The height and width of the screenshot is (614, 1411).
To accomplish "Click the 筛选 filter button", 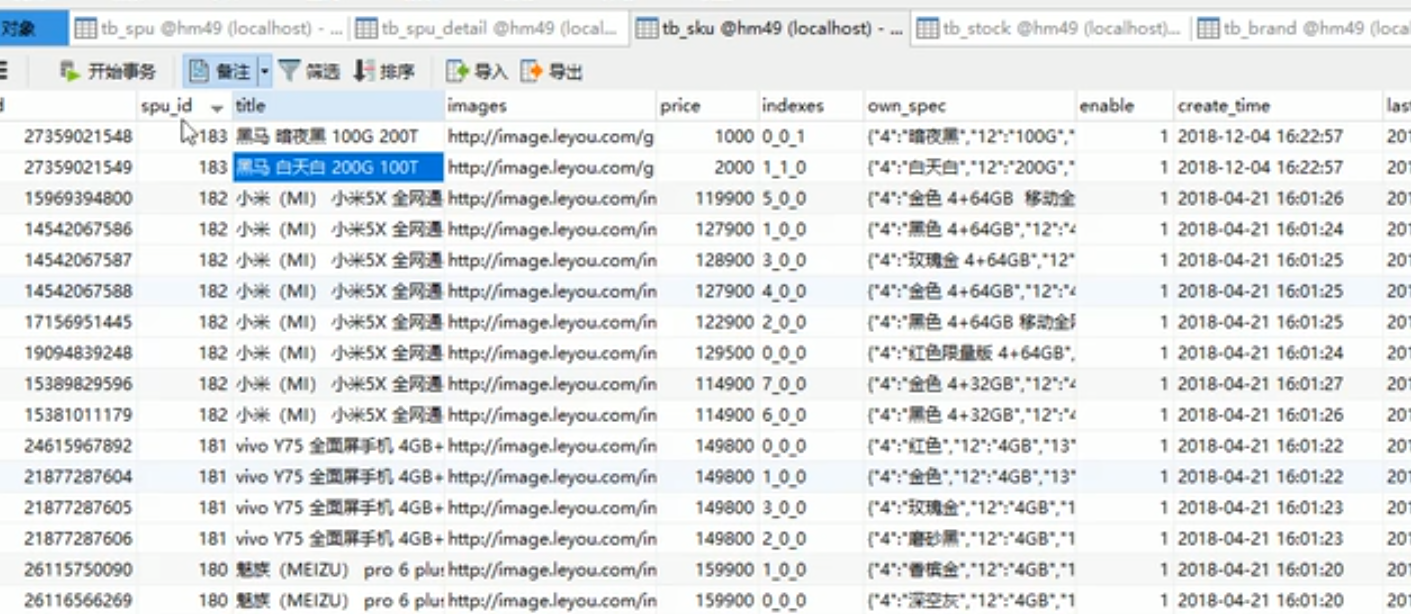I will point(310,71).
